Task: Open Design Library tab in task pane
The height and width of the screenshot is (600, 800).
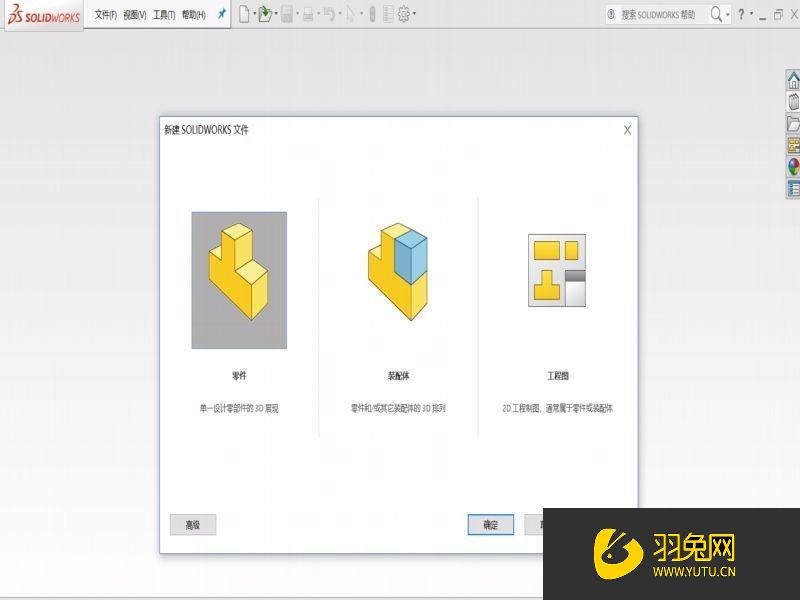Action: (793, 102)
